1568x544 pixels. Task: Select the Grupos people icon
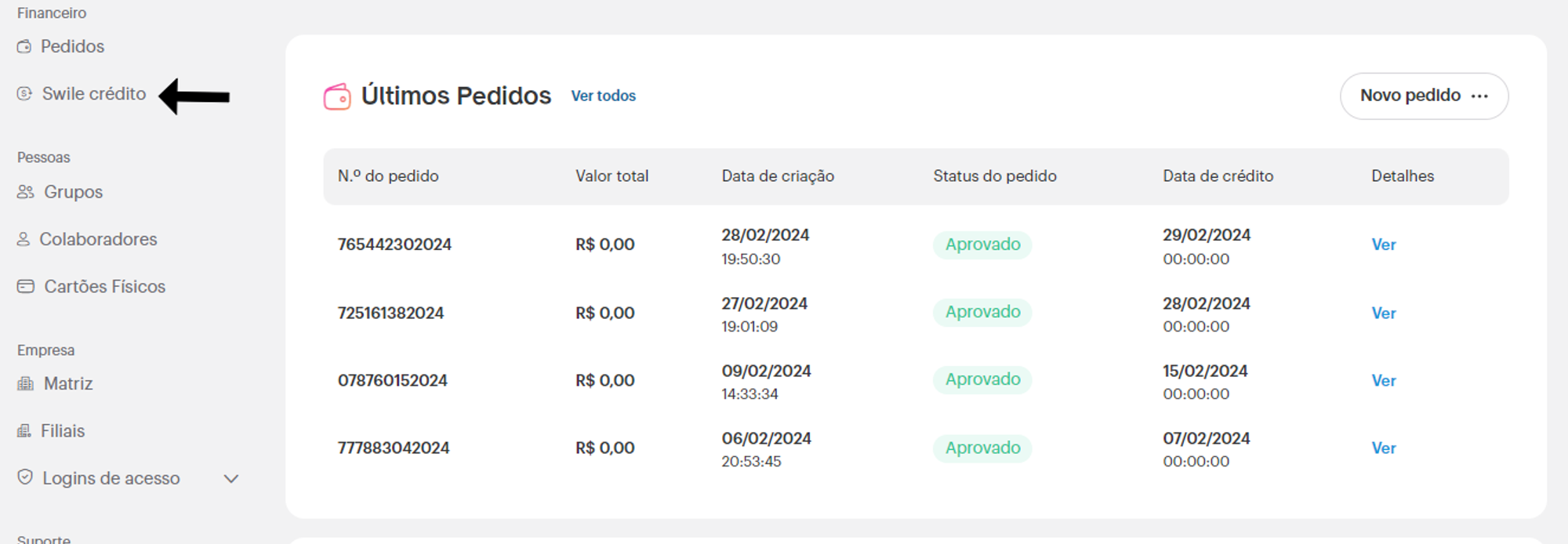click(26, 192)
